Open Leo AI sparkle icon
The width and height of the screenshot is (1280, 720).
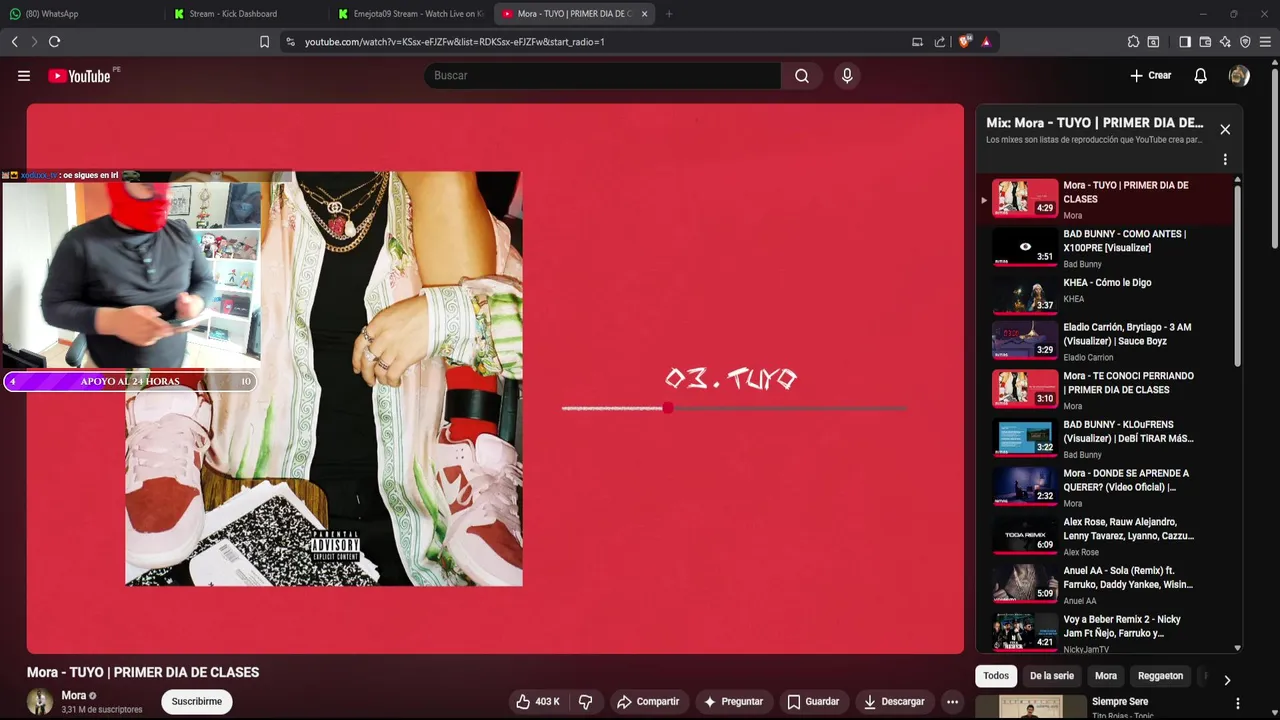[1225, 42]
